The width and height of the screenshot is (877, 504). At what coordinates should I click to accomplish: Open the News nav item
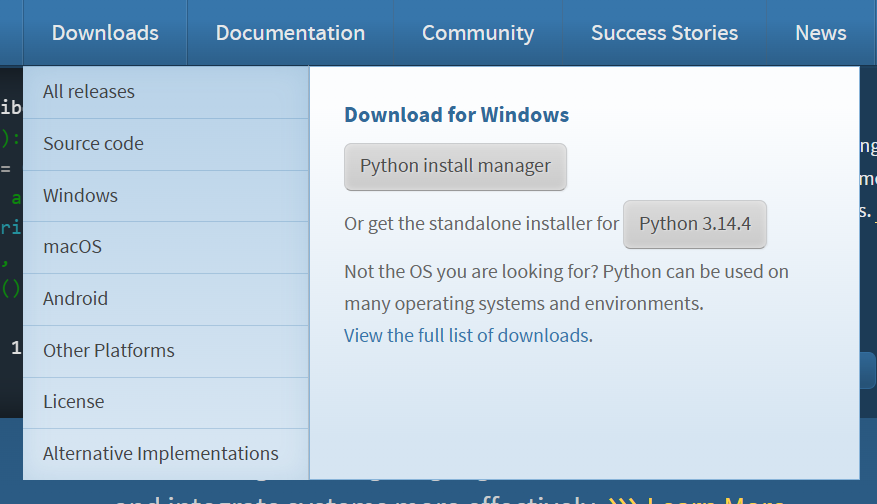[821, 32]
